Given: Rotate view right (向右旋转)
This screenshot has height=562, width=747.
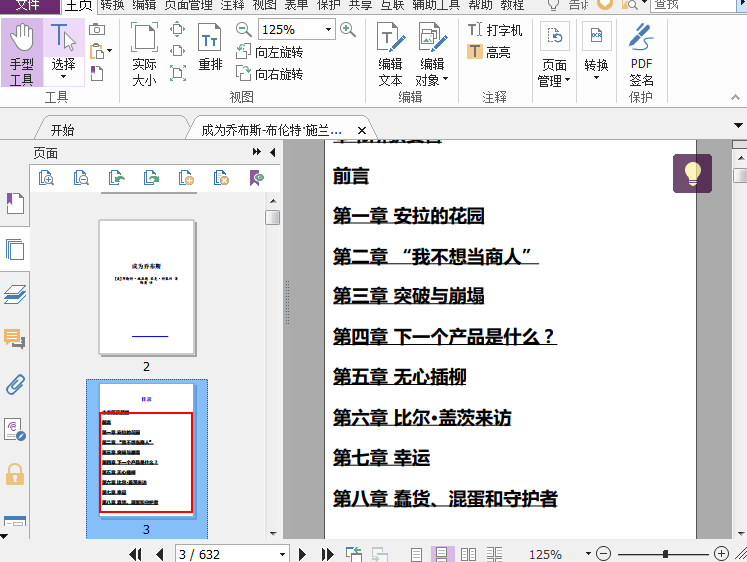Looking at the screenshot, I should (x=270, y=74).
